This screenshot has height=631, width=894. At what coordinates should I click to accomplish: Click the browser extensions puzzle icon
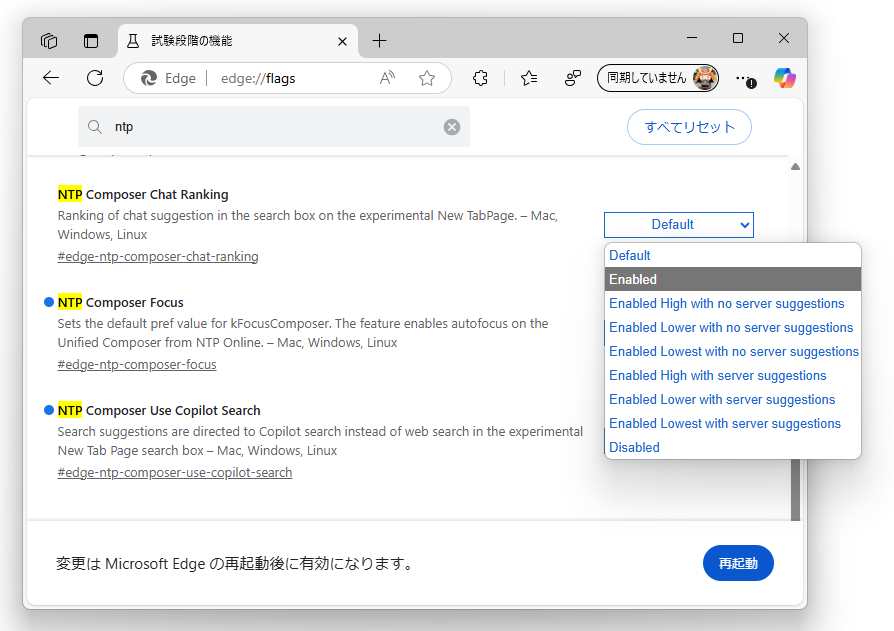pos(480,78)
